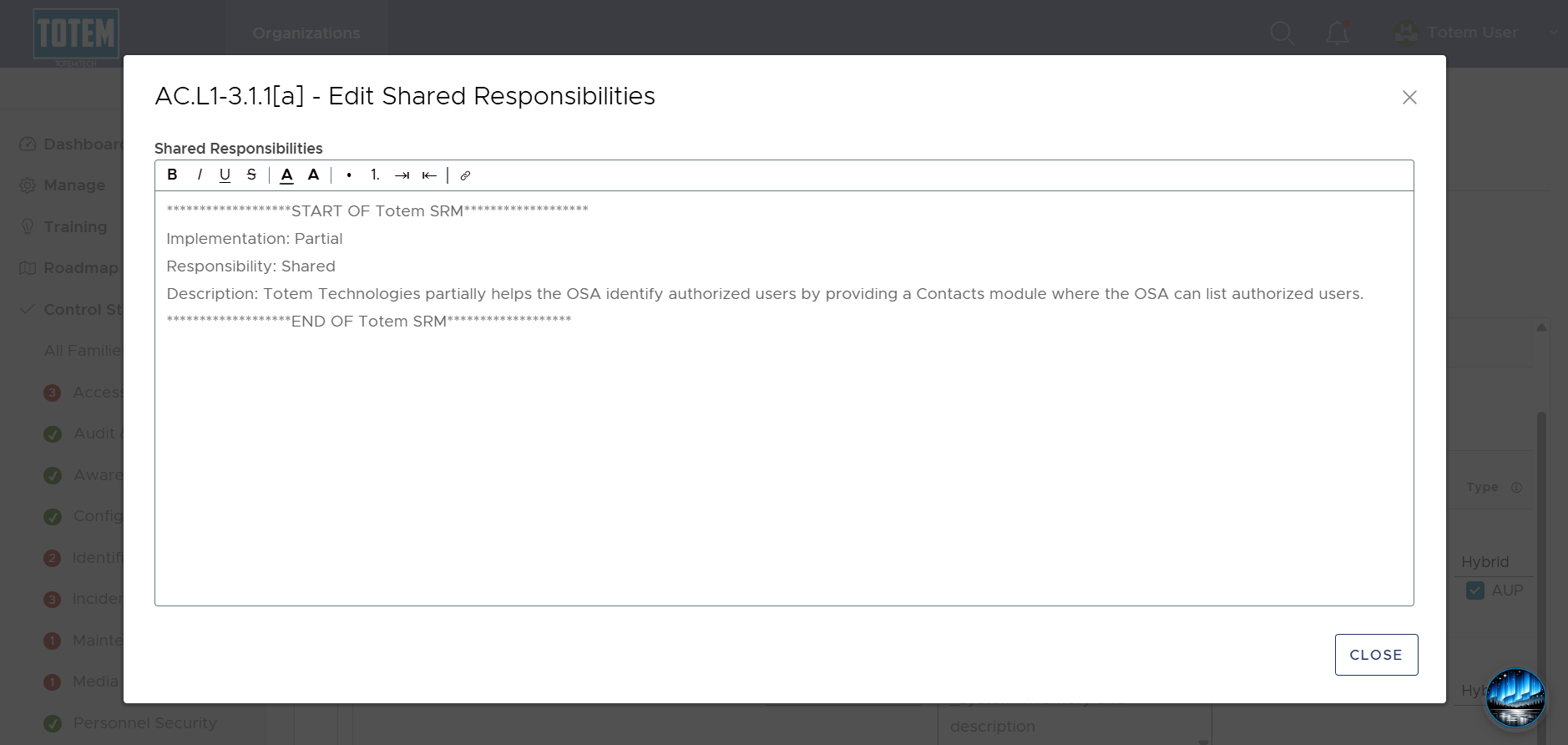
Task: Open the Organizations menu in header
Action: coord(306,33)
